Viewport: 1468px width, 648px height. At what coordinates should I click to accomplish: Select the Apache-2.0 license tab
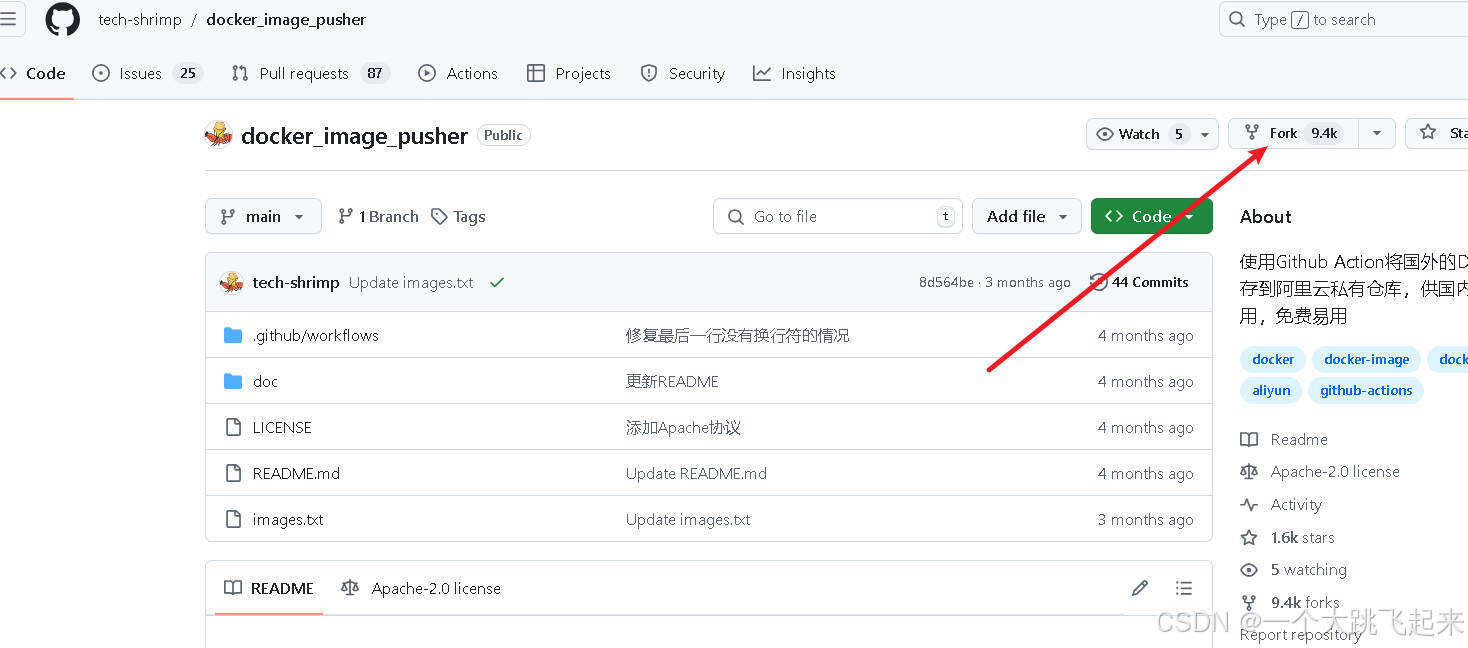pos(421,589)
